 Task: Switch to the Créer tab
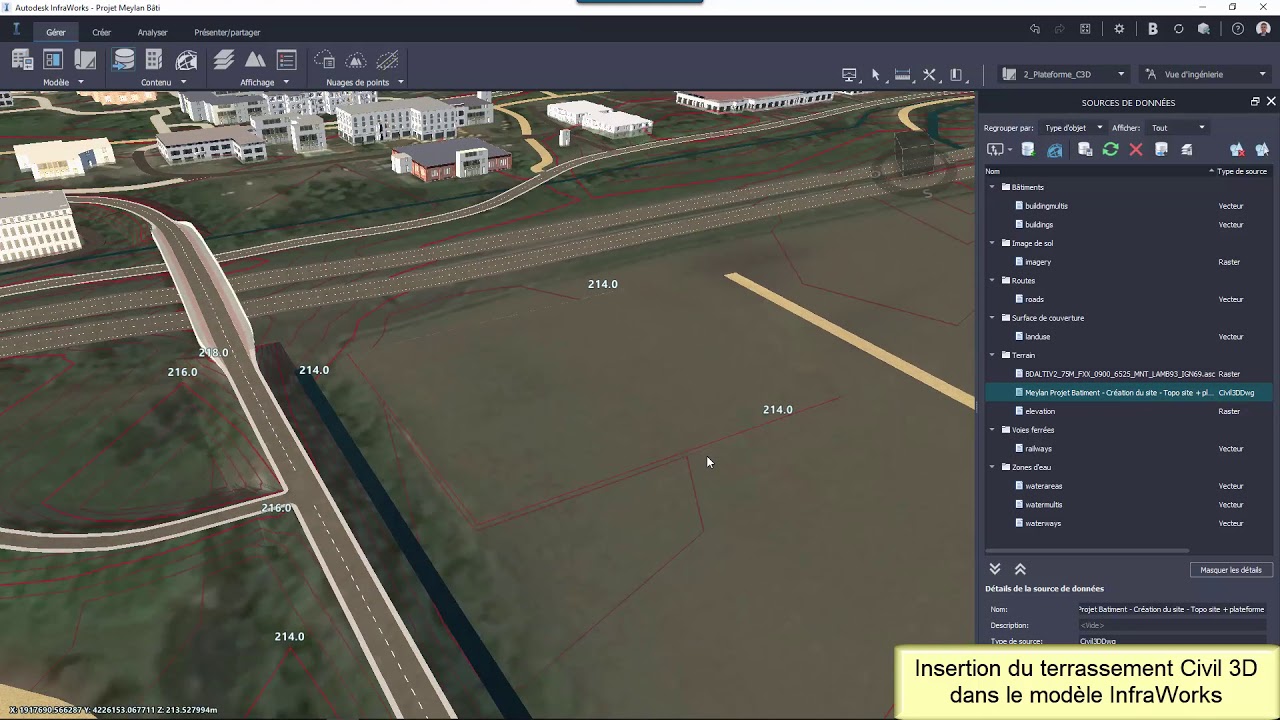[101, 32]
